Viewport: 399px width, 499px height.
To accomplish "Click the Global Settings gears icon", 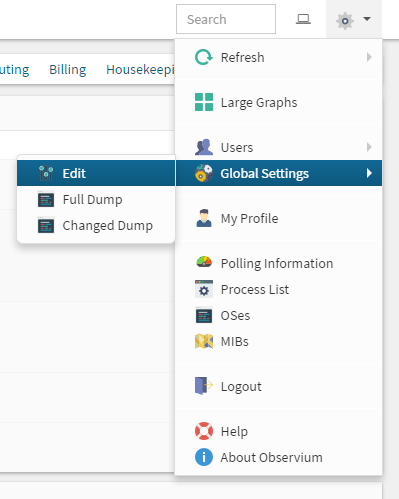I will (204, 173).
